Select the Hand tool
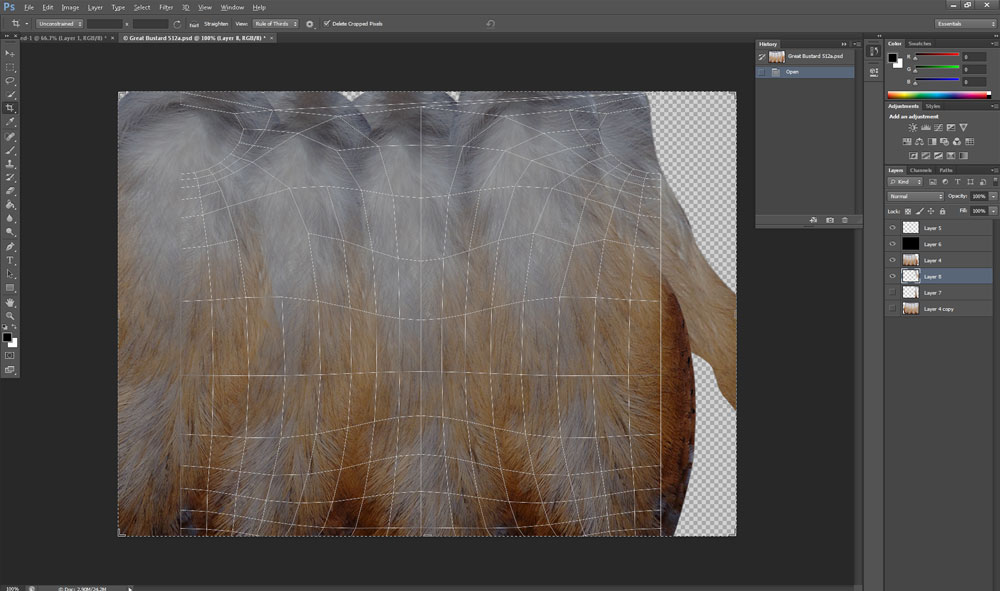The height and width of the screenshot is (591, 1000). 10,302
